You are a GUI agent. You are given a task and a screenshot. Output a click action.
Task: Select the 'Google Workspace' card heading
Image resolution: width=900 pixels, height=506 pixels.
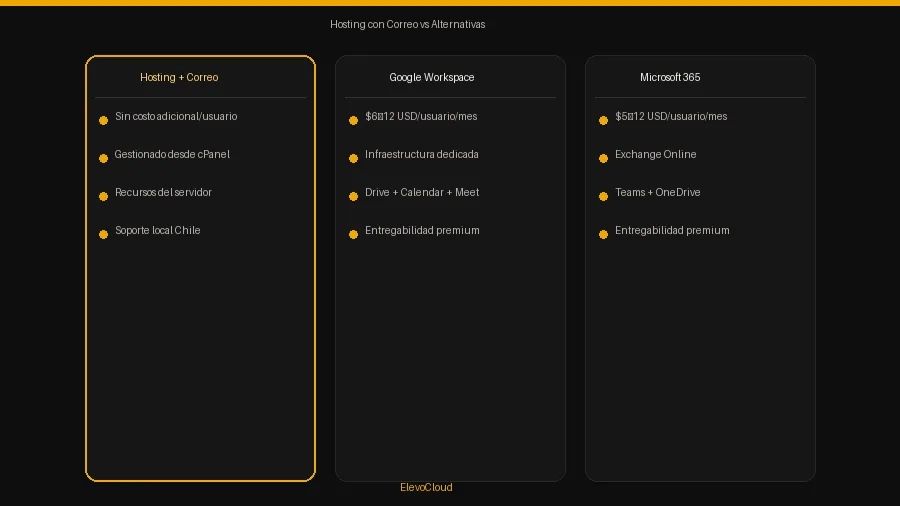point(432,77)
